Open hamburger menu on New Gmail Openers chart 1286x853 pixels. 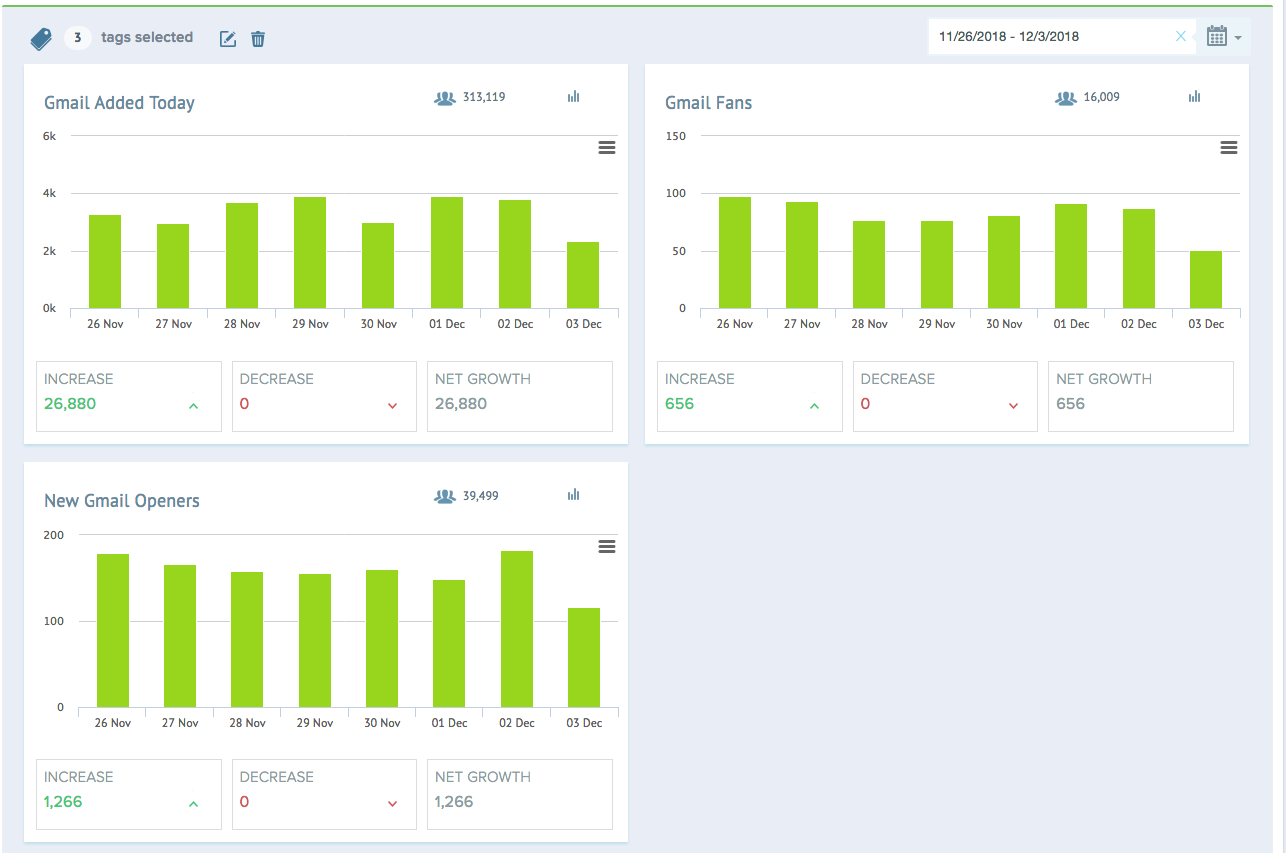(606, 546)
